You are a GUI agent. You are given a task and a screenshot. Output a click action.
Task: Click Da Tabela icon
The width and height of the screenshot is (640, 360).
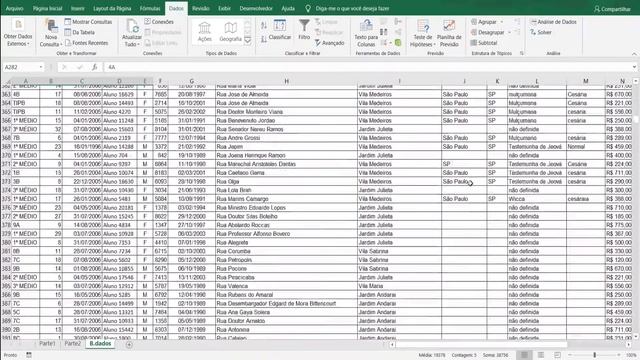[68, 32]
